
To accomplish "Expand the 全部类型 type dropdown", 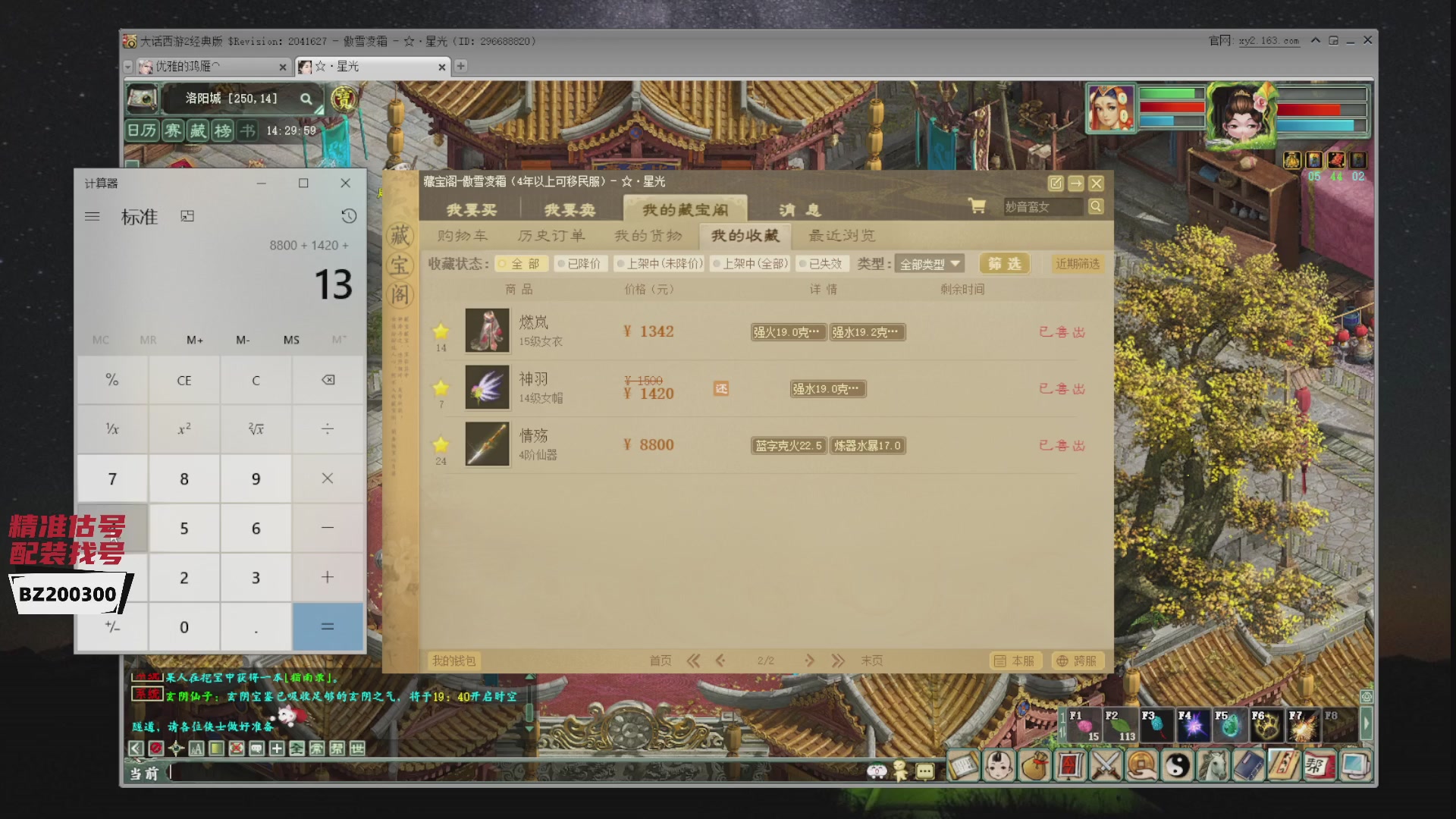I will click(x=930, y=264).
